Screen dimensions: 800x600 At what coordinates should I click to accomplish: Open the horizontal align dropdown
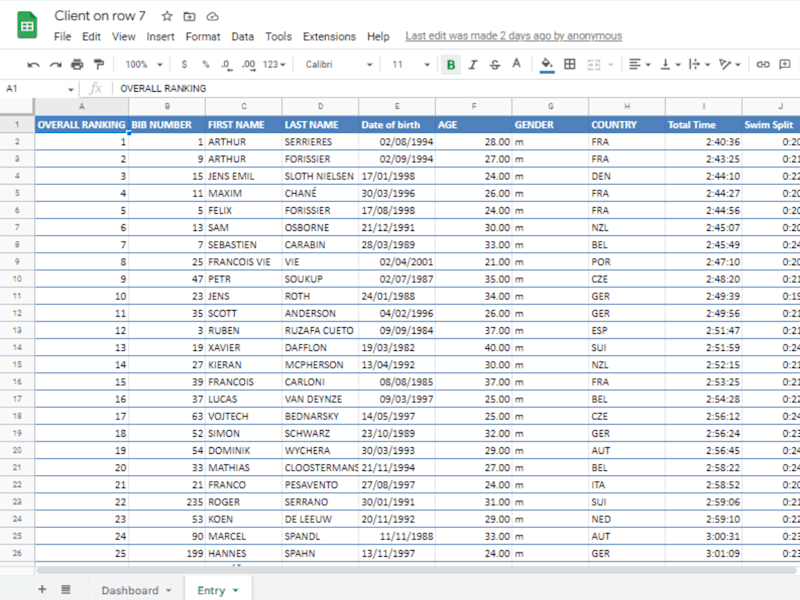click(x=639, y=64)
